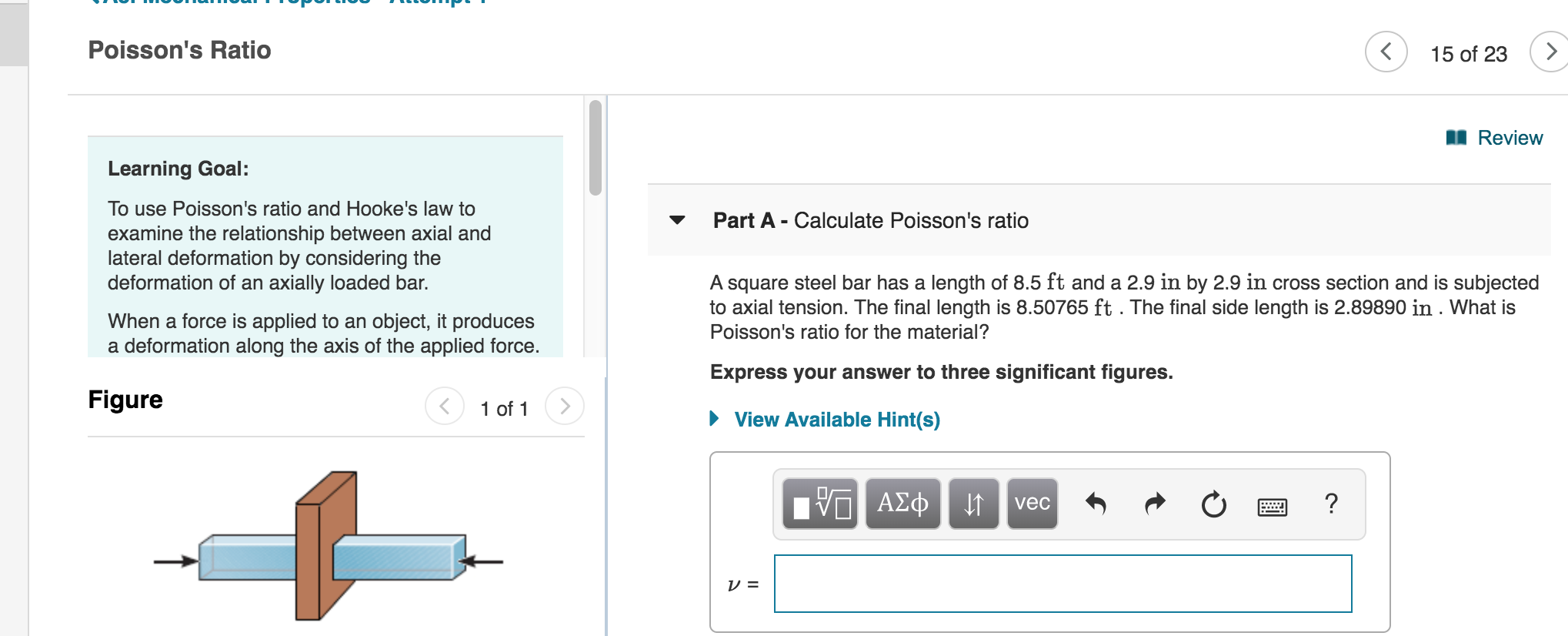Click the Figure previous-page chevron
1568x636 pixels.
pos(444,405)
